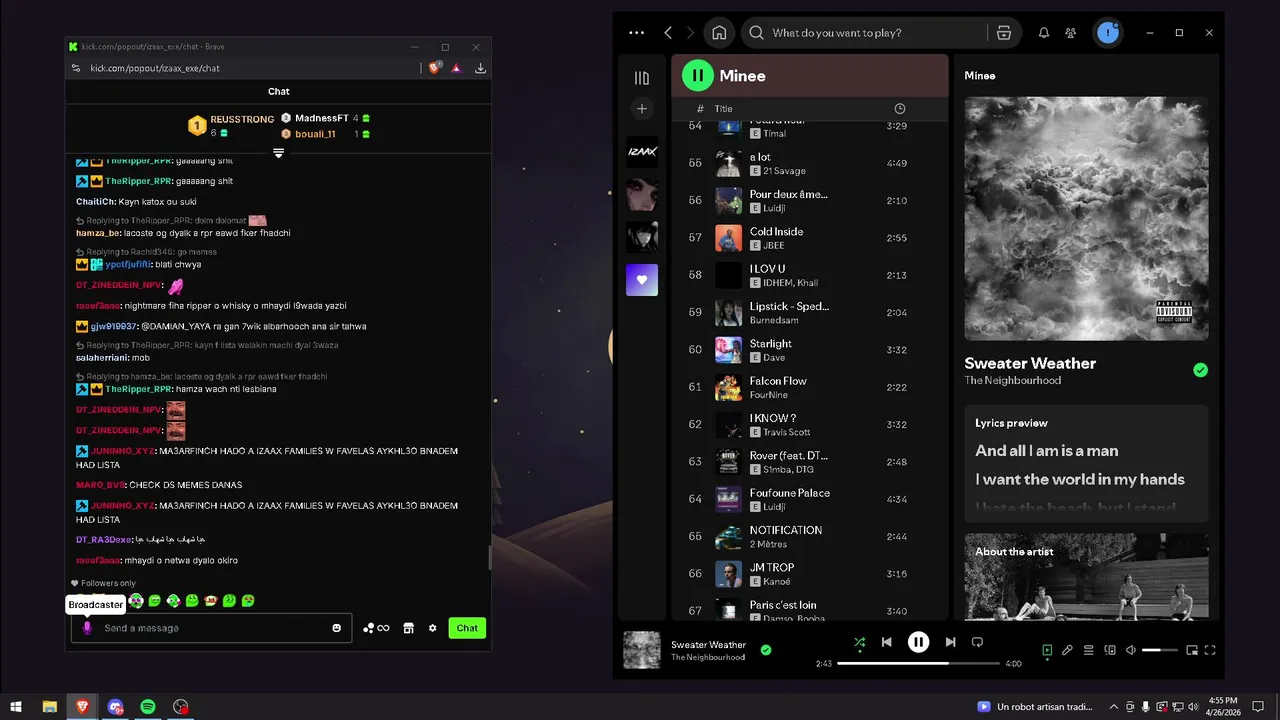Click saved checkmark beside bottom Sweater Weather

[766, 650]
